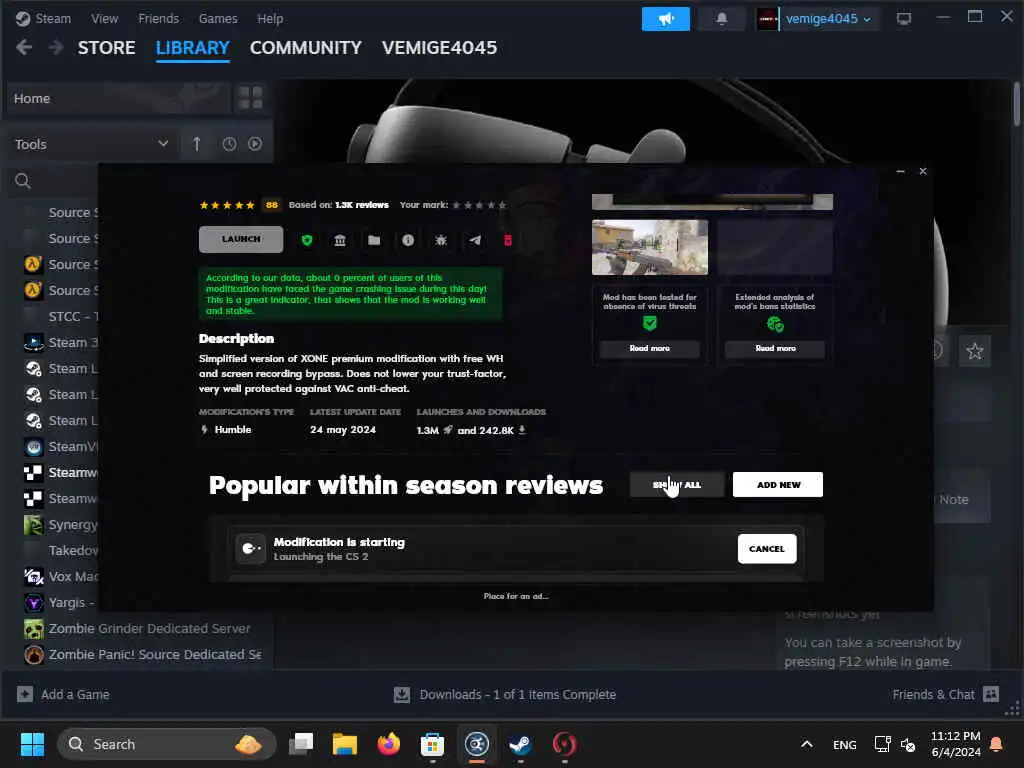The width and height of the screenshot is (1024, 768).
Task: Select Synergy entry in library list
Action: (x=60, y=524)
